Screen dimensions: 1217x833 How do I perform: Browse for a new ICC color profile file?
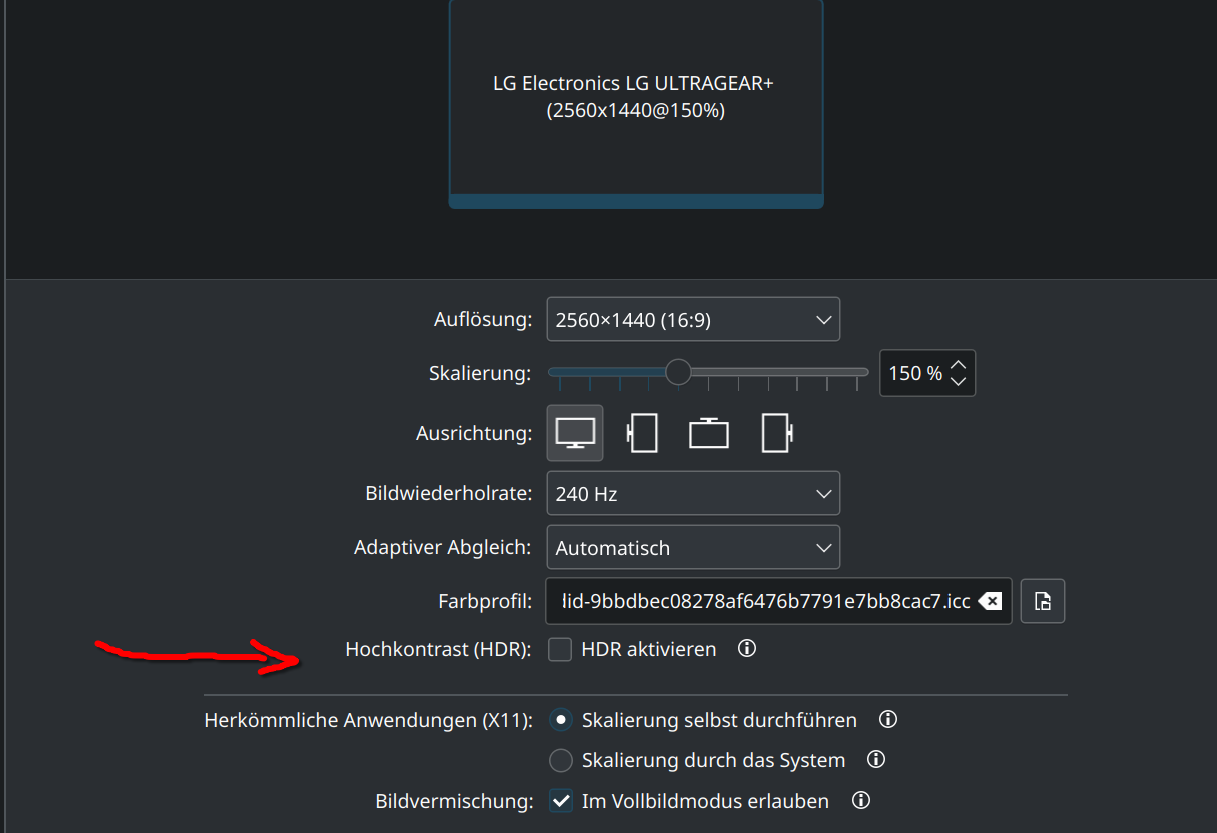(1042, 601)
